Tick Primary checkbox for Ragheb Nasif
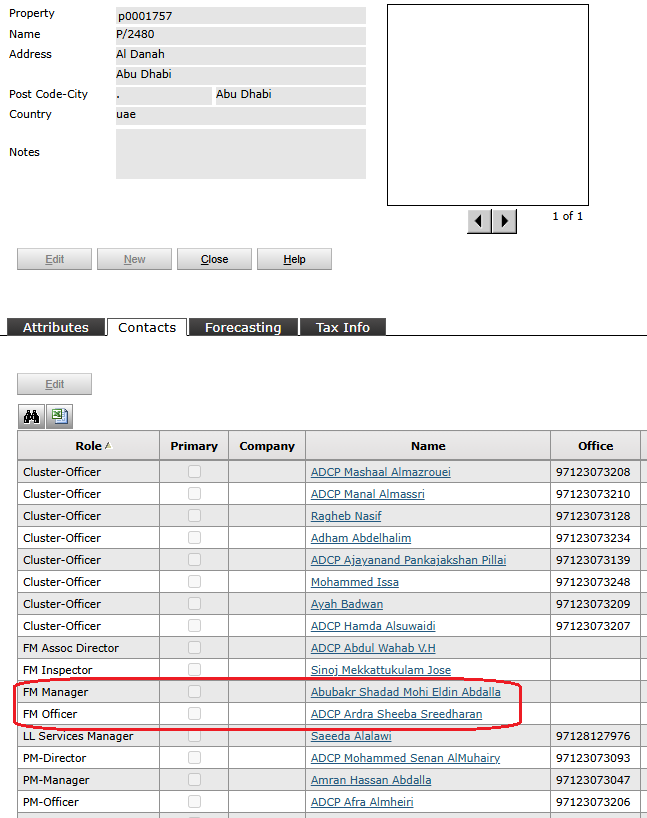Image resolution: width=647 pixels, height=818 pixels. coord(194,515)
